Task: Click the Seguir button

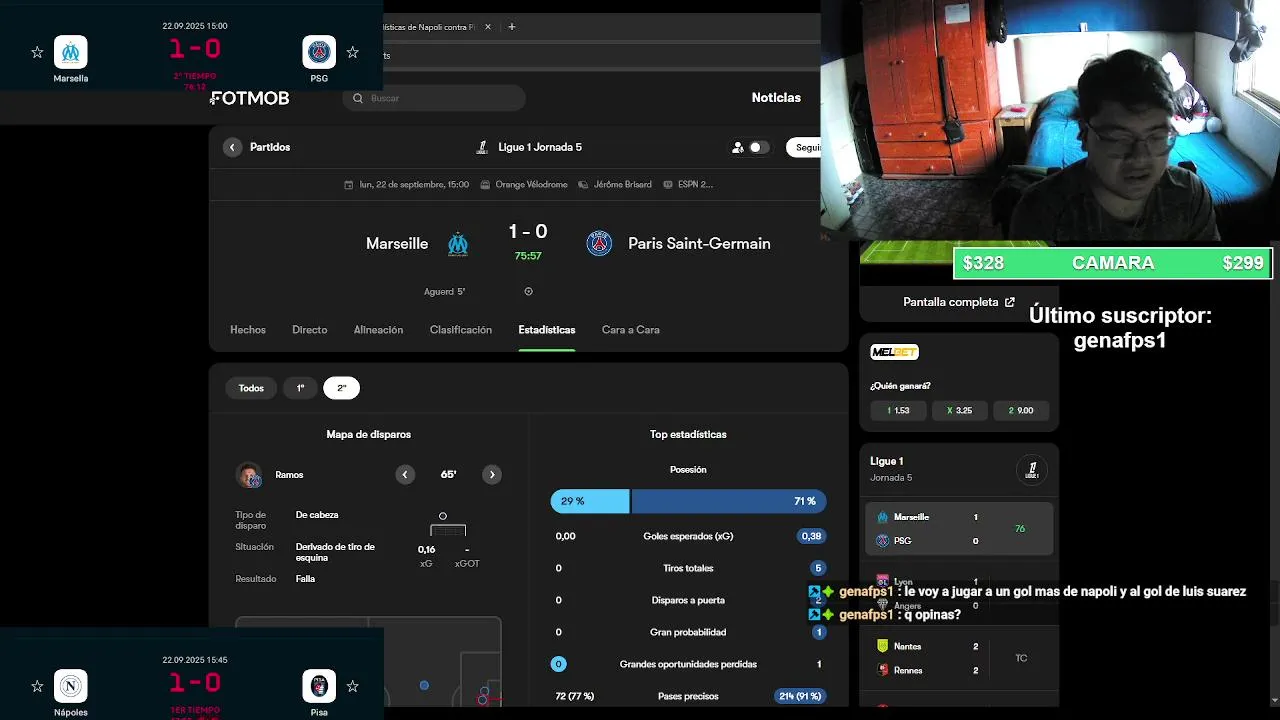Action: click(804, 147)
